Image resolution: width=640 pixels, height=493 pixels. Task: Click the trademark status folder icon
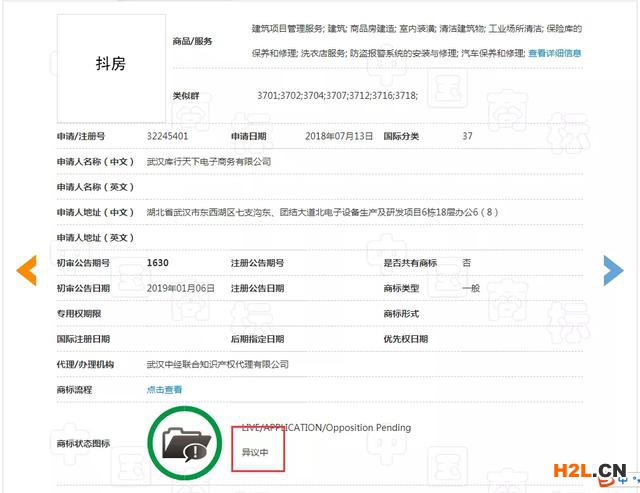point(185,443)
